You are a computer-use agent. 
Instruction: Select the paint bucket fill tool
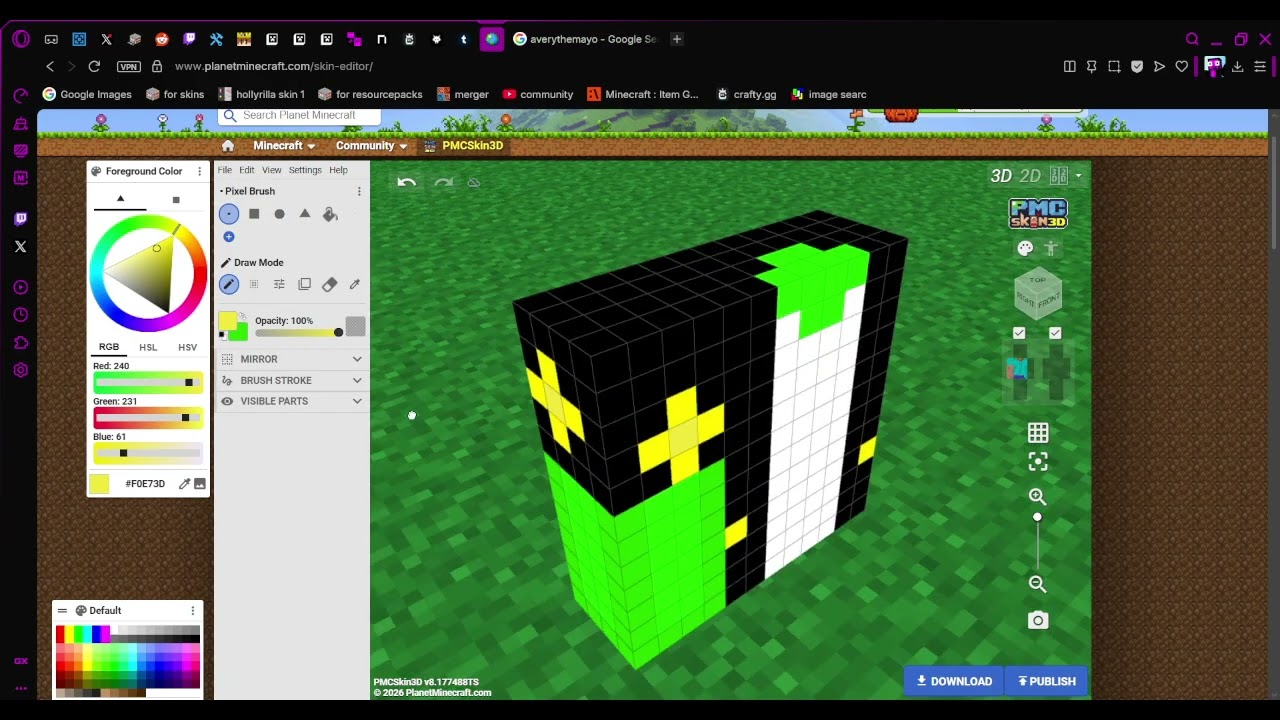point(330,213)
